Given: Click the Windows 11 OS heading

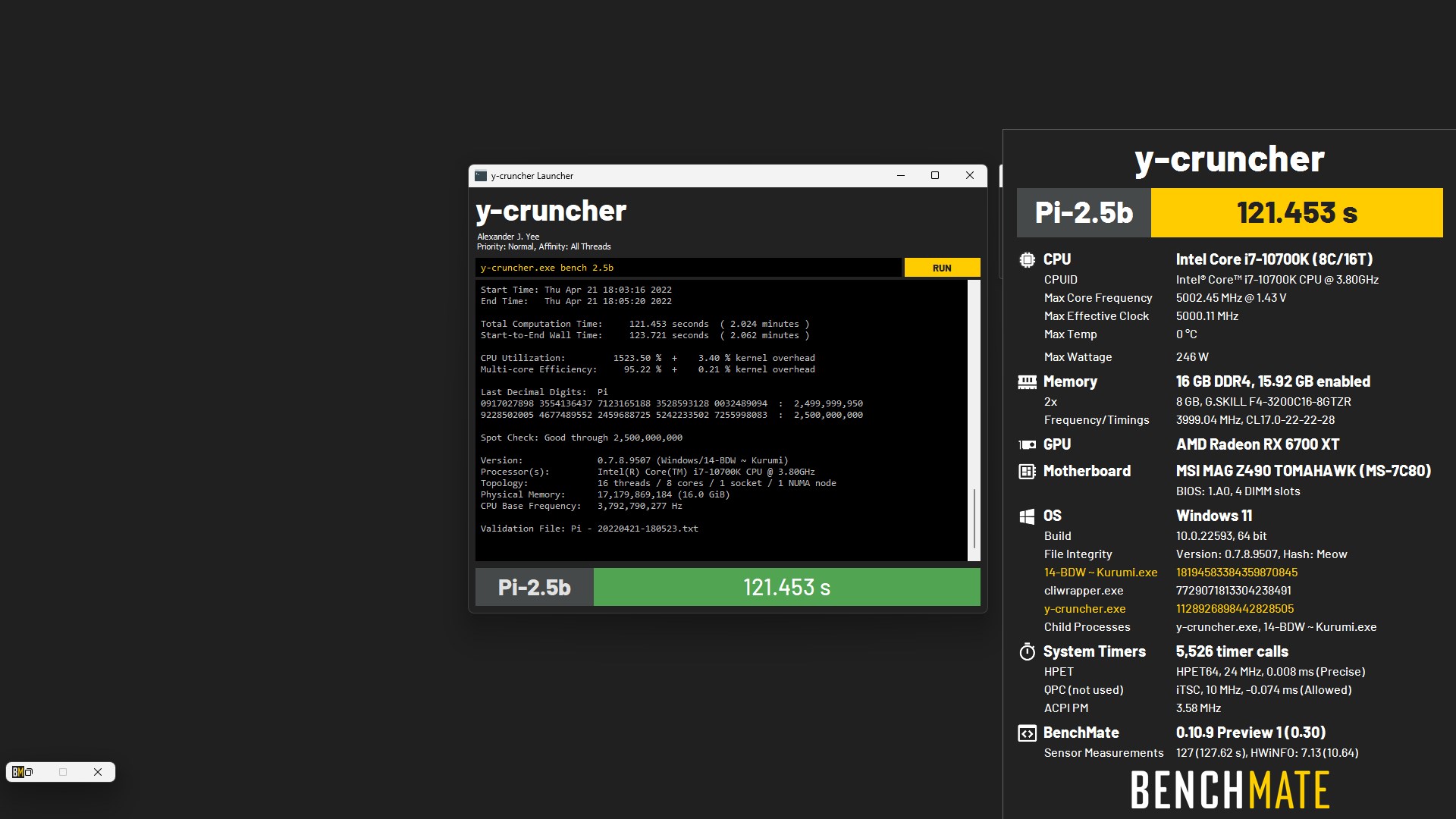Looking at the screenshot, I should pos(1214,516).
